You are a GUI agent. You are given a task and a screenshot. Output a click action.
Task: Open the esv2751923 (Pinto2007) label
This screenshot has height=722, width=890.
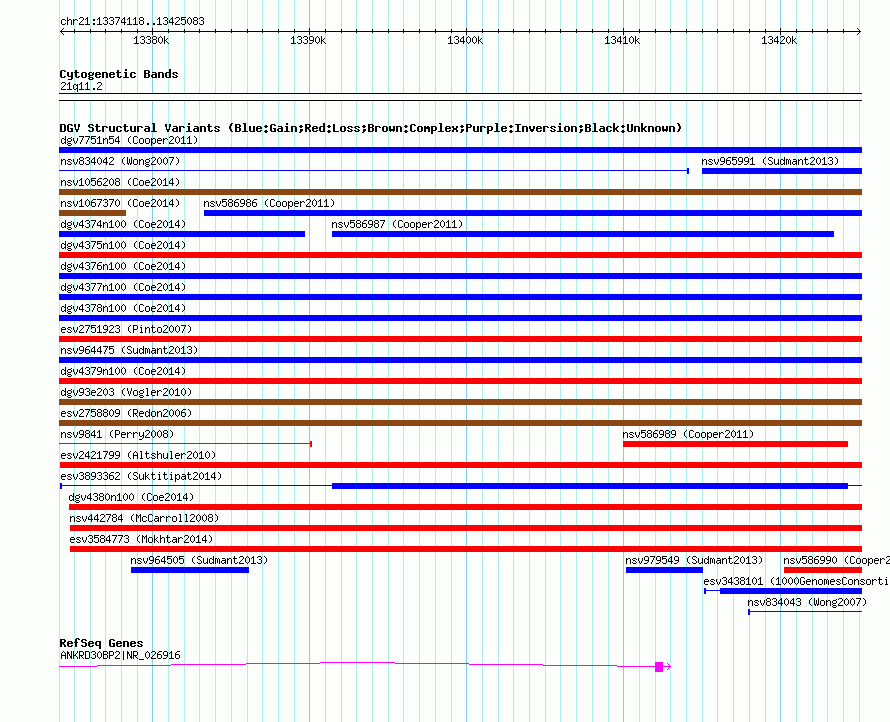[126, 329]
